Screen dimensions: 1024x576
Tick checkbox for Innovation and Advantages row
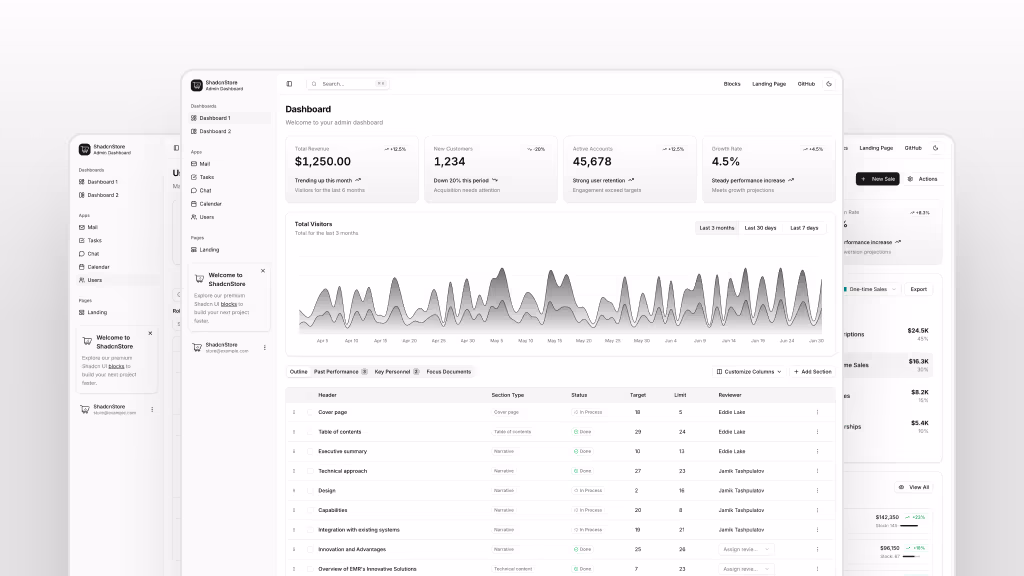310,549
